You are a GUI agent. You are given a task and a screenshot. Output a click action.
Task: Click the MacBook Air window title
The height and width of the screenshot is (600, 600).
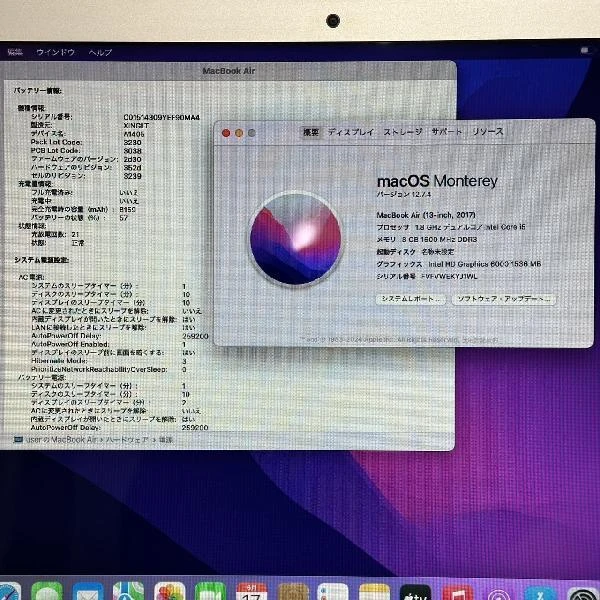[229, 71]
